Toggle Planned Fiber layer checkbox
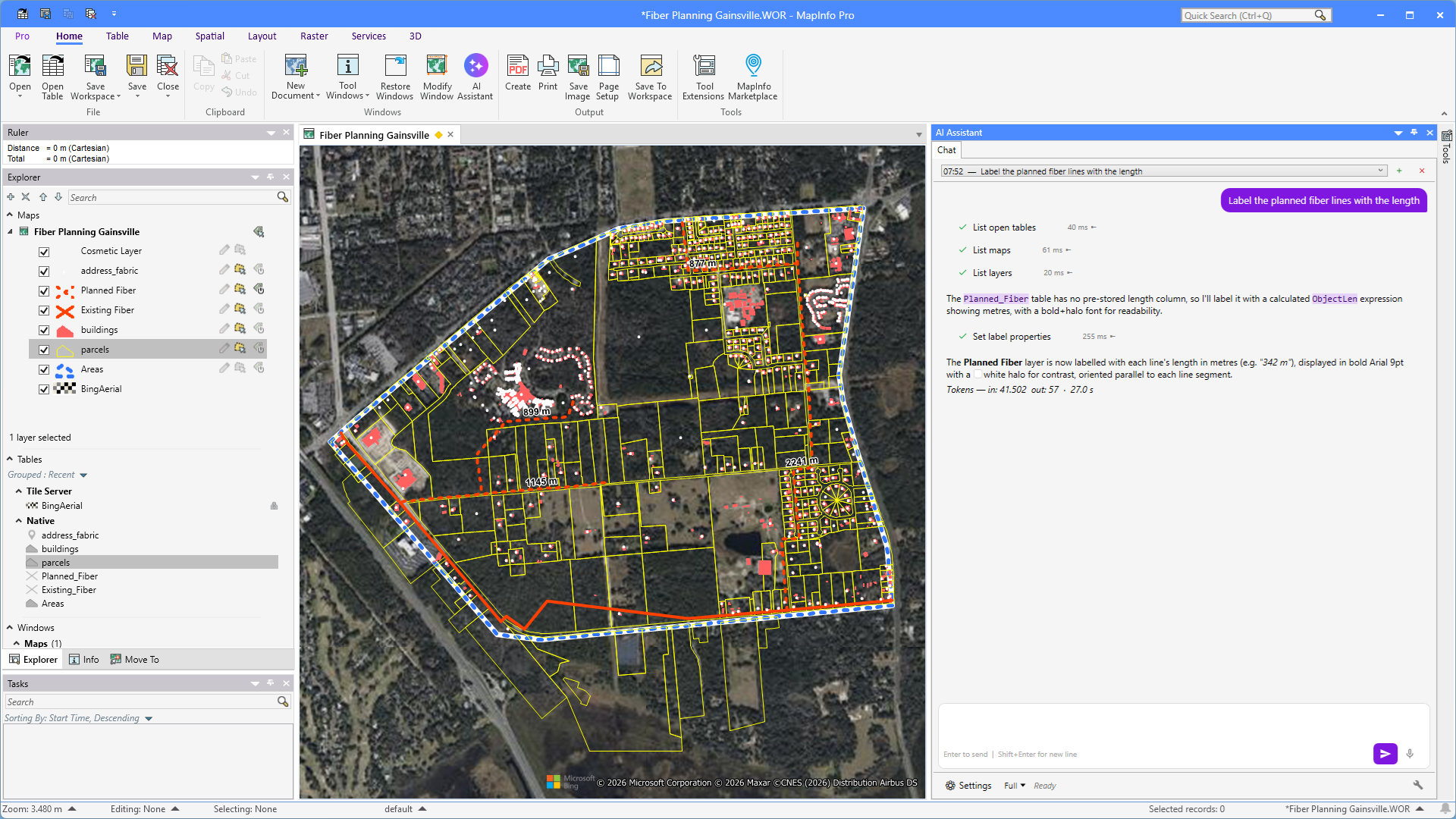Image resolution: width=1456 pixels, height=819 pixels. click(x=44, y=291)
